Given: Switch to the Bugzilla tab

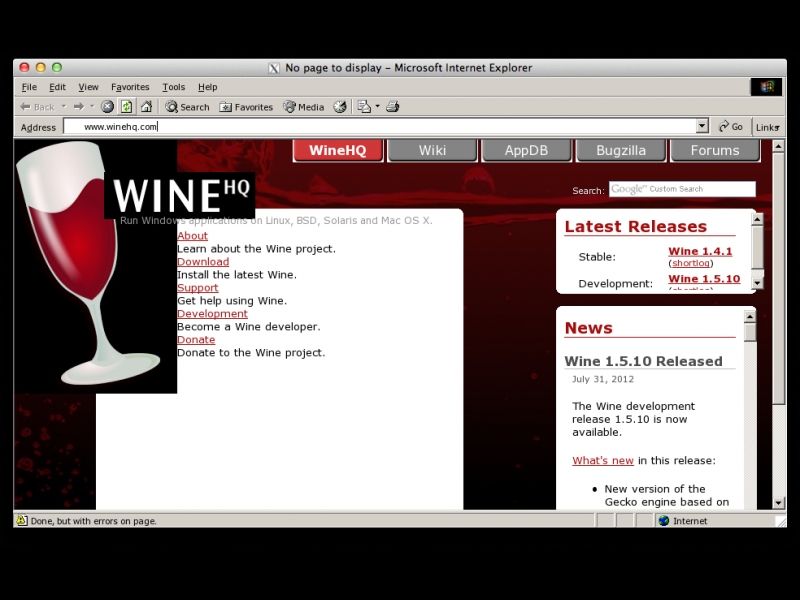Looking at the screenshot, I should (620, 150).
